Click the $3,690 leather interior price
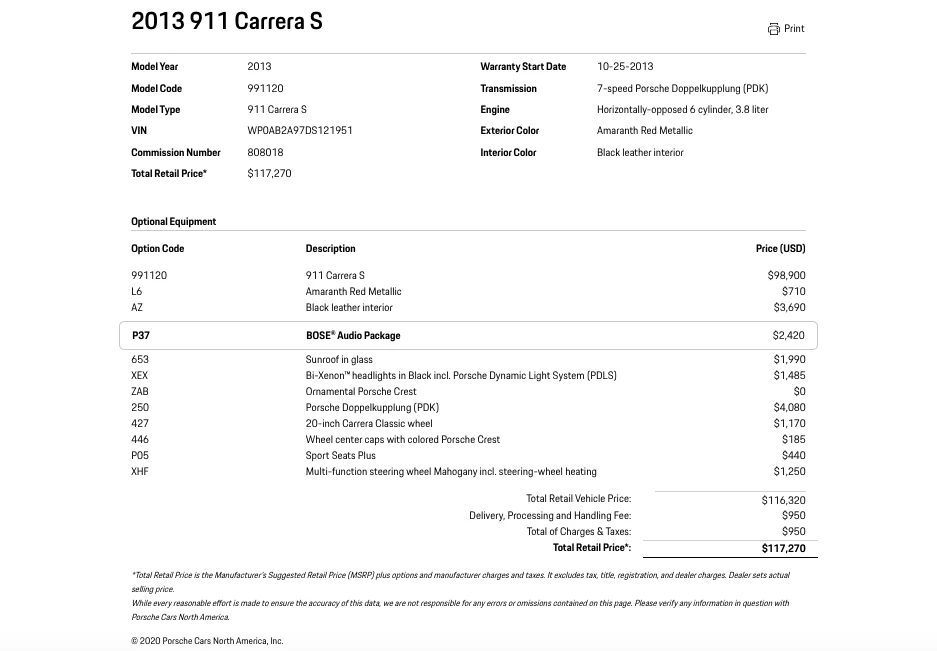The height and width of the screenshot is (651, 937). click(x=789, y=308)
